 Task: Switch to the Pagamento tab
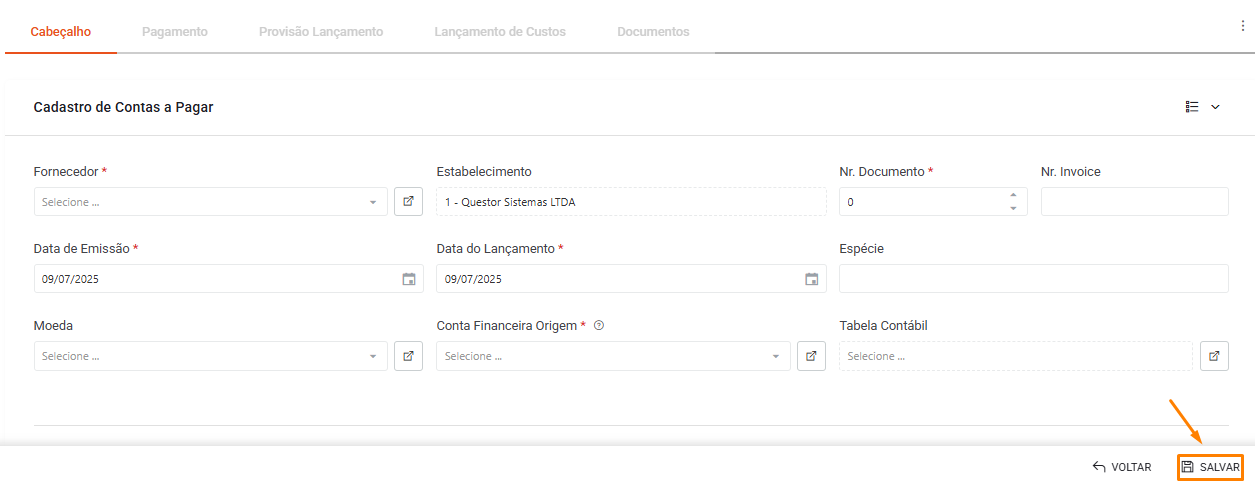pos(175,32)
